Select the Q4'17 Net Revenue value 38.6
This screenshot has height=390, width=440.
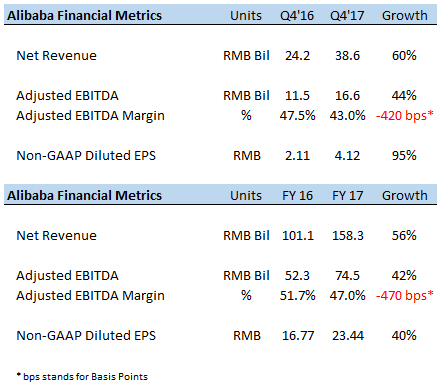[347, 56]
